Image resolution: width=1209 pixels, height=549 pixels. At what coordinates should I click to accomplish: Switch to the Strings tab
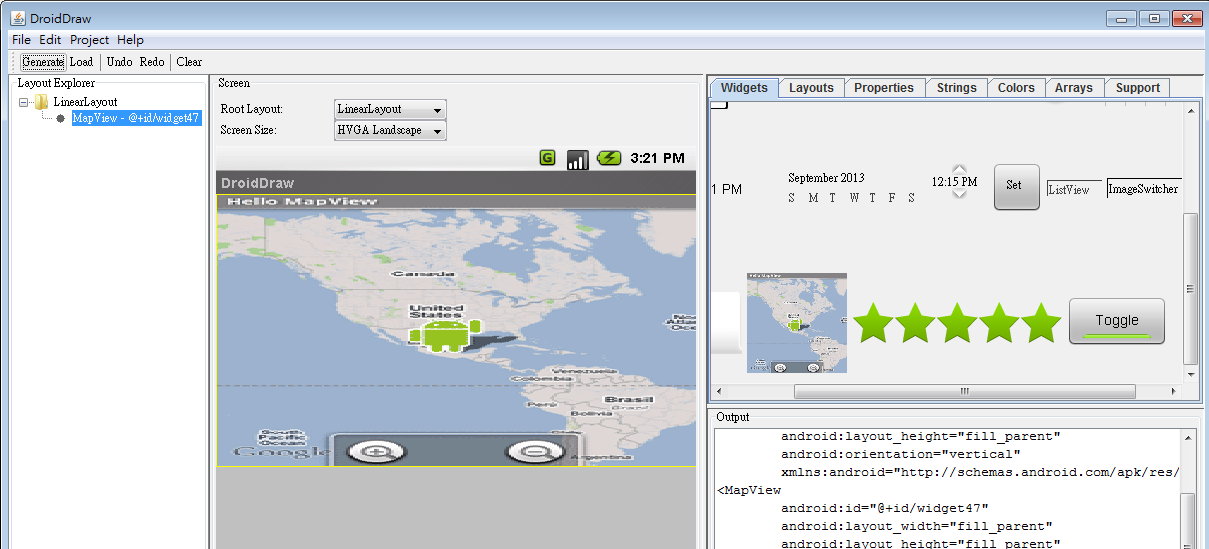957,88
